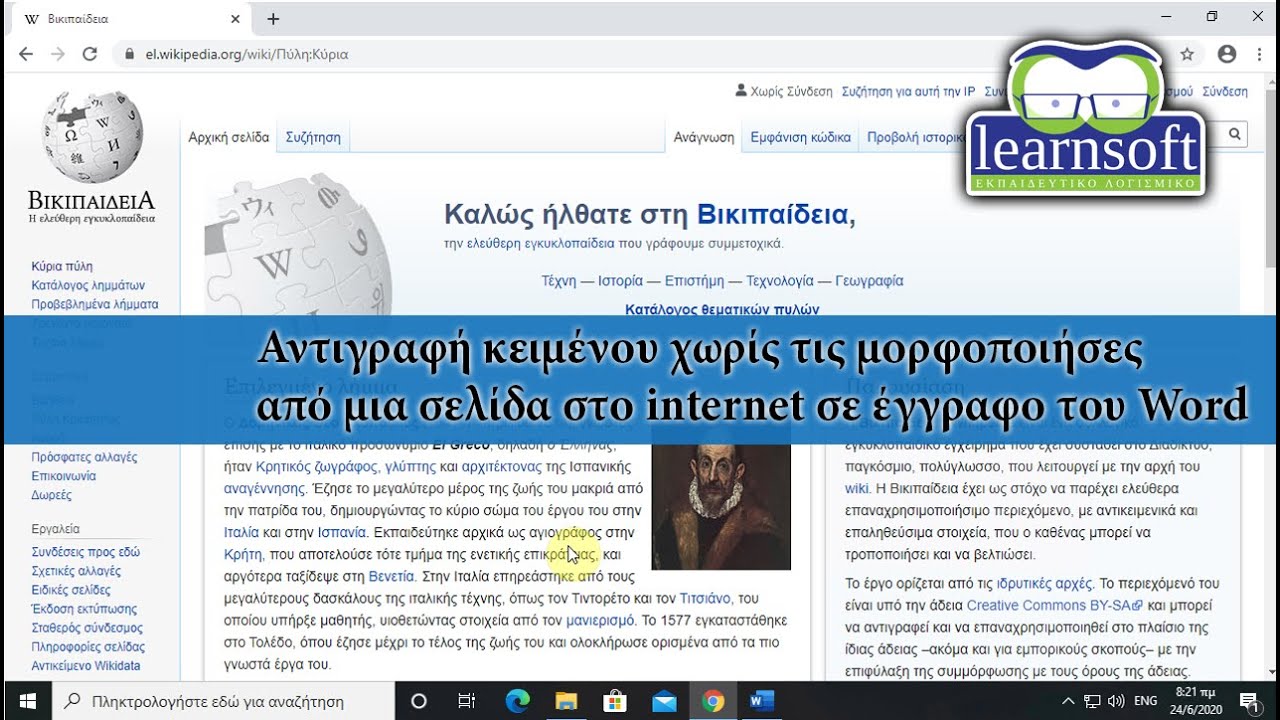The height and width of the screenshot is (720, 1280).
Task: Click the taskbar search box
Action: click(x=225, y=701)
